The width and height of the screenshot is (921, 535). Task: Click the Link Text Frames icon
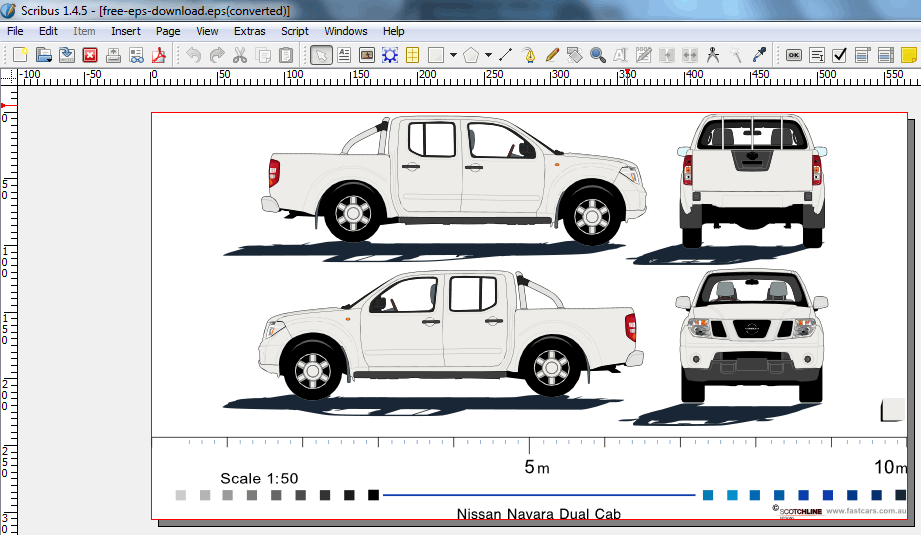[x=667, y=55]
